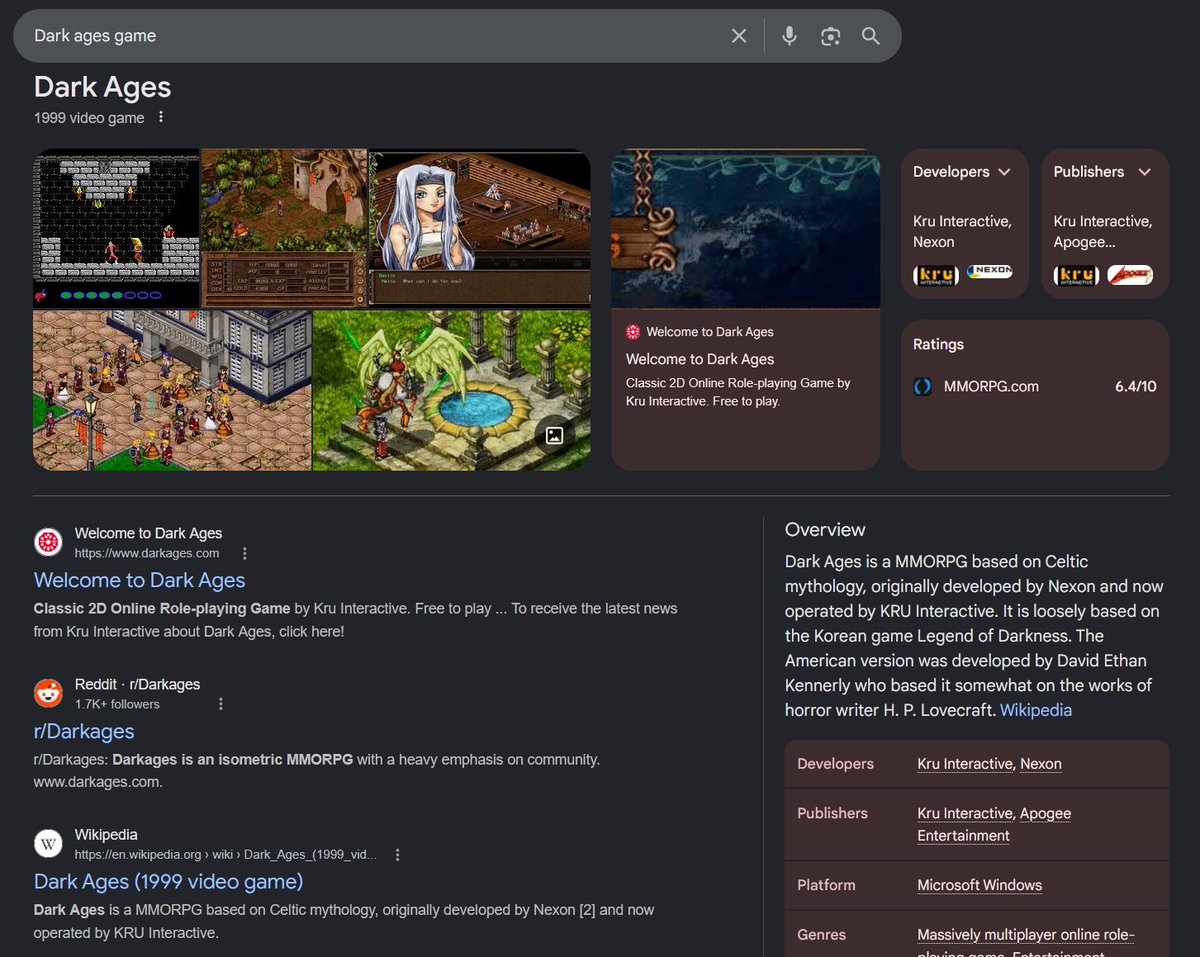
Task: Click the Nexon logo under Developers
Action: 990,272
